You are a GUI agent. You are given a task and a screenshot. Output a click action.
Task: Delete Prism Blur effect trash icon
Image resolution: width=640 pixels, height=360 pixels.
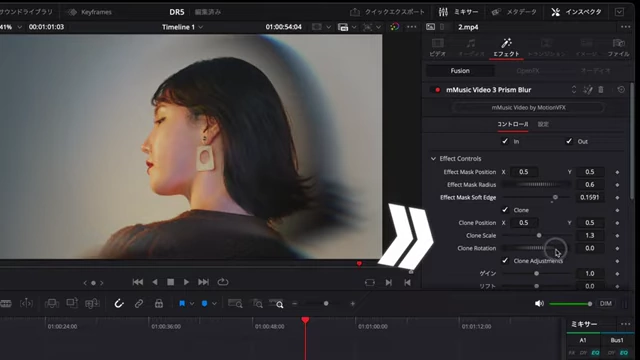pyautogui.click(x=601, y=89)
